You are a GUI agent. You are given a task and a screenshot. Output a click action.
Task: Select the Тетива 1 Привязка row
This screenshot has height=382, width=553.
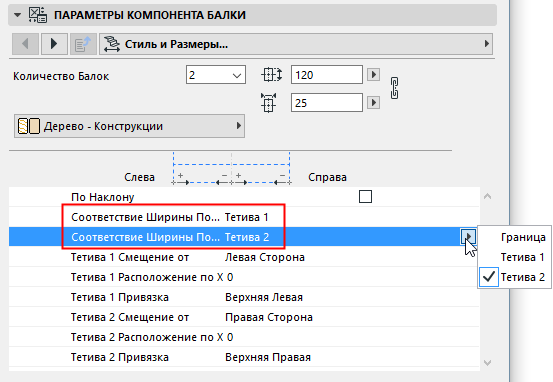244,297
